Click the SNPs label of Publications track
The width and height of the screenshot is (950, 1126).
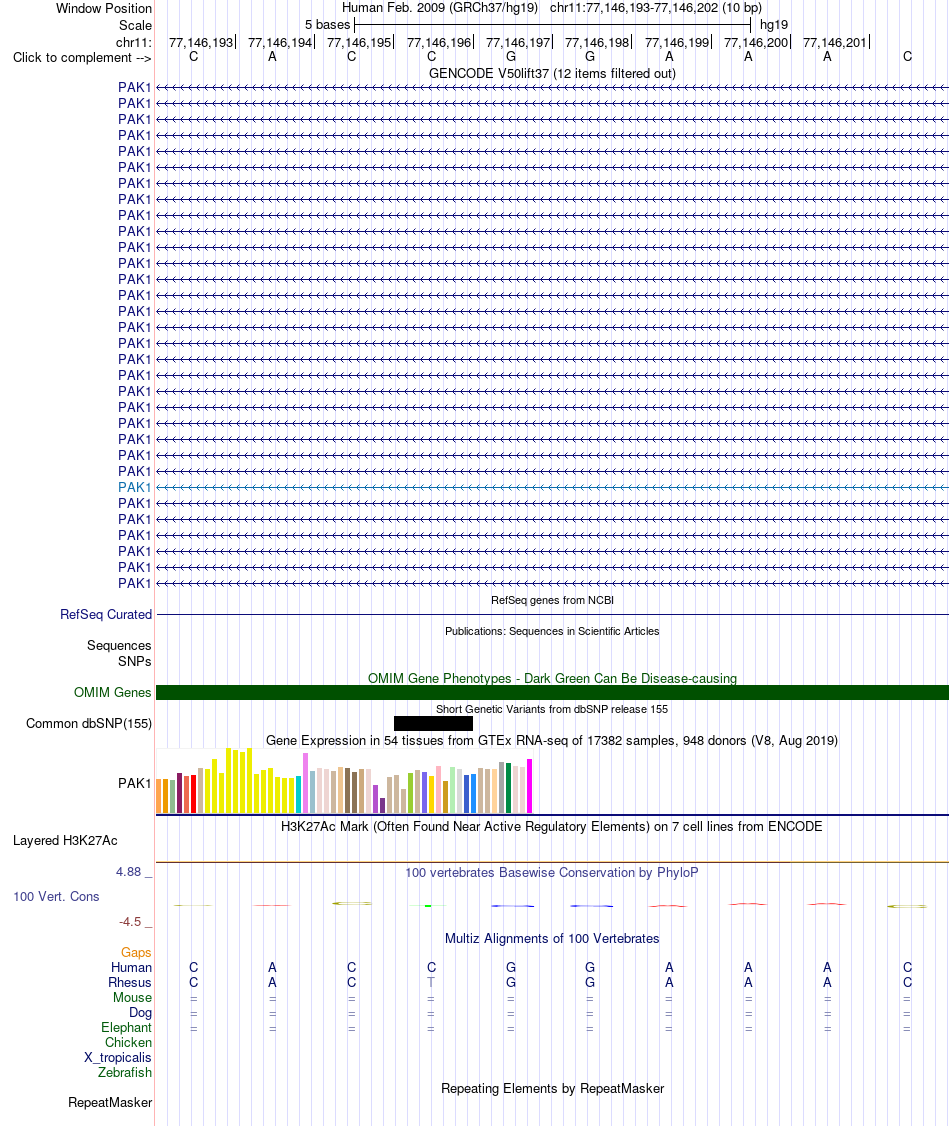pos(135,661)
